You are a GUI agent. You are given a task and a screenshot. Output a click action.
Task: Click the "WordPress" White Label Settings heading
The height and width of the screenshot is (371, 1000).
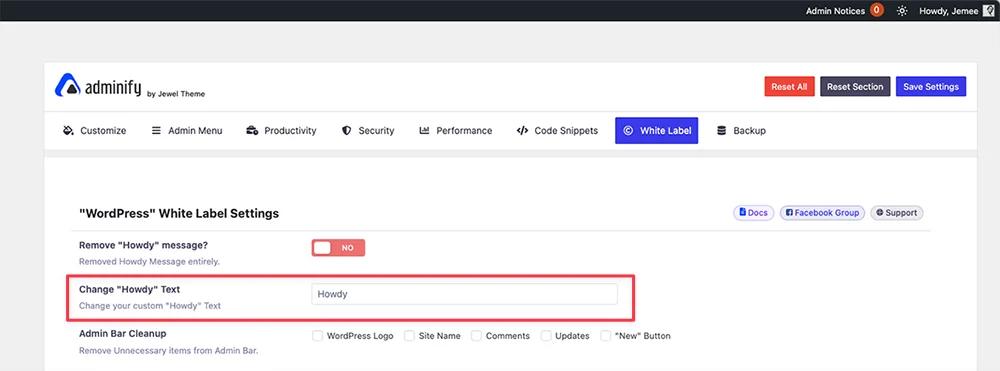[179, 214]
